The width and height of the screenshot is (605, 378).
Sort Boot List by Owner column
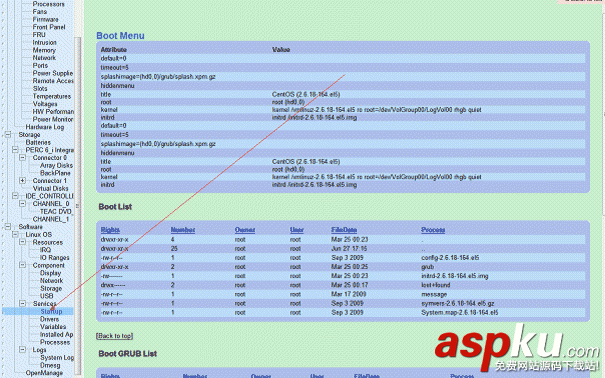(x=245, y=230)
